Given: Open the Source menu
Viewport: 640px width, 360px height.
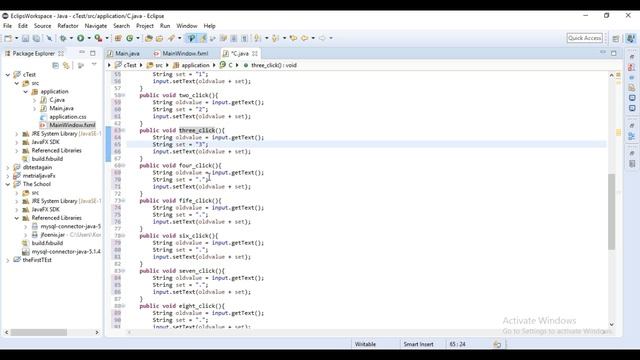Looking at the screenshot, I should coord(42,26).
